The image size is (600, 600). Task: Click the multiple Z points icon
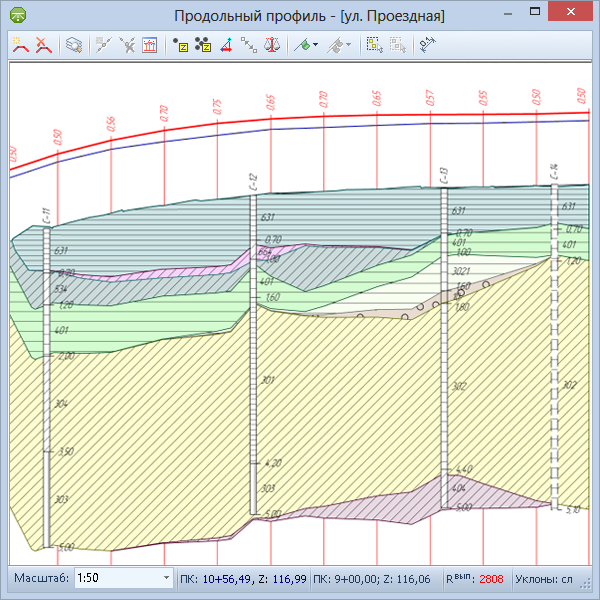tap(203, 45)
